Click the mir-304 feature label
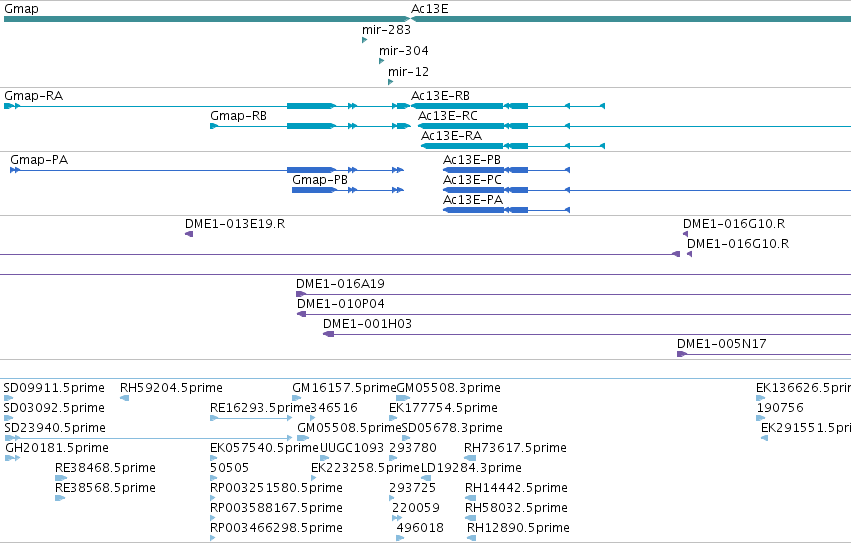The image size is (851, 543). click(x=404, y=51)
